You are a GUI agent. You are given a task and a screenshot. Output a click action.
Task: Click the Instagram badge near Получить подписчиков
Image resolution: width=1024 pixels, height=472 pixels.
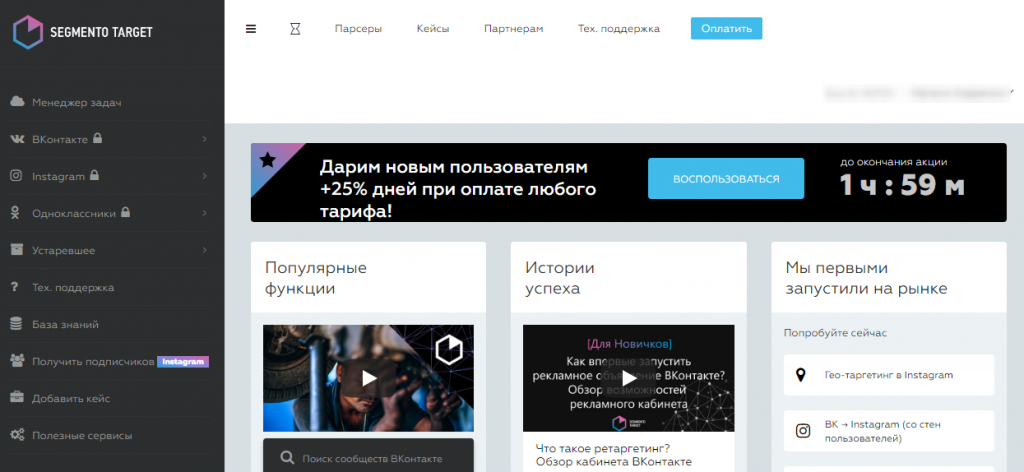[183, 362]
